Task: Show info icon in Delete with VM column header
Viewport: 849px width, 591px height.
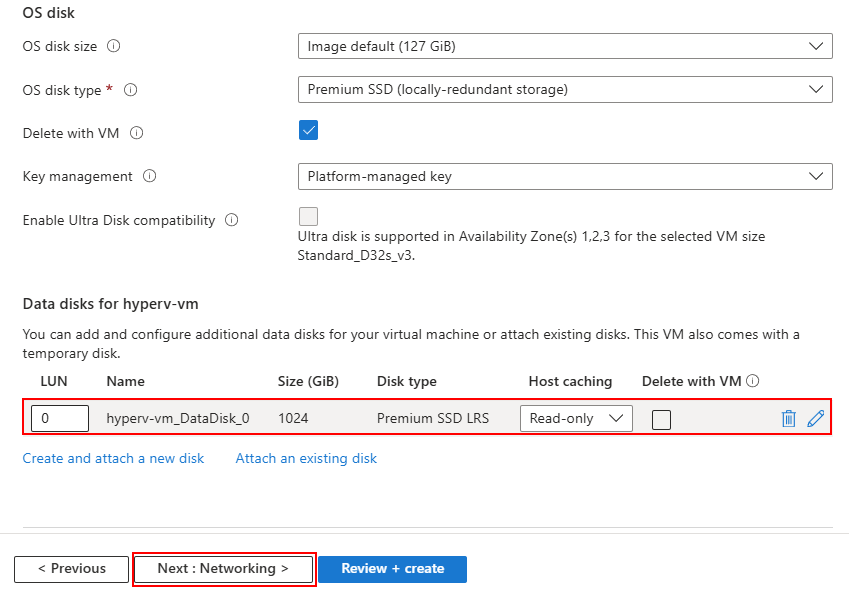Action: [x=753, y=381]
